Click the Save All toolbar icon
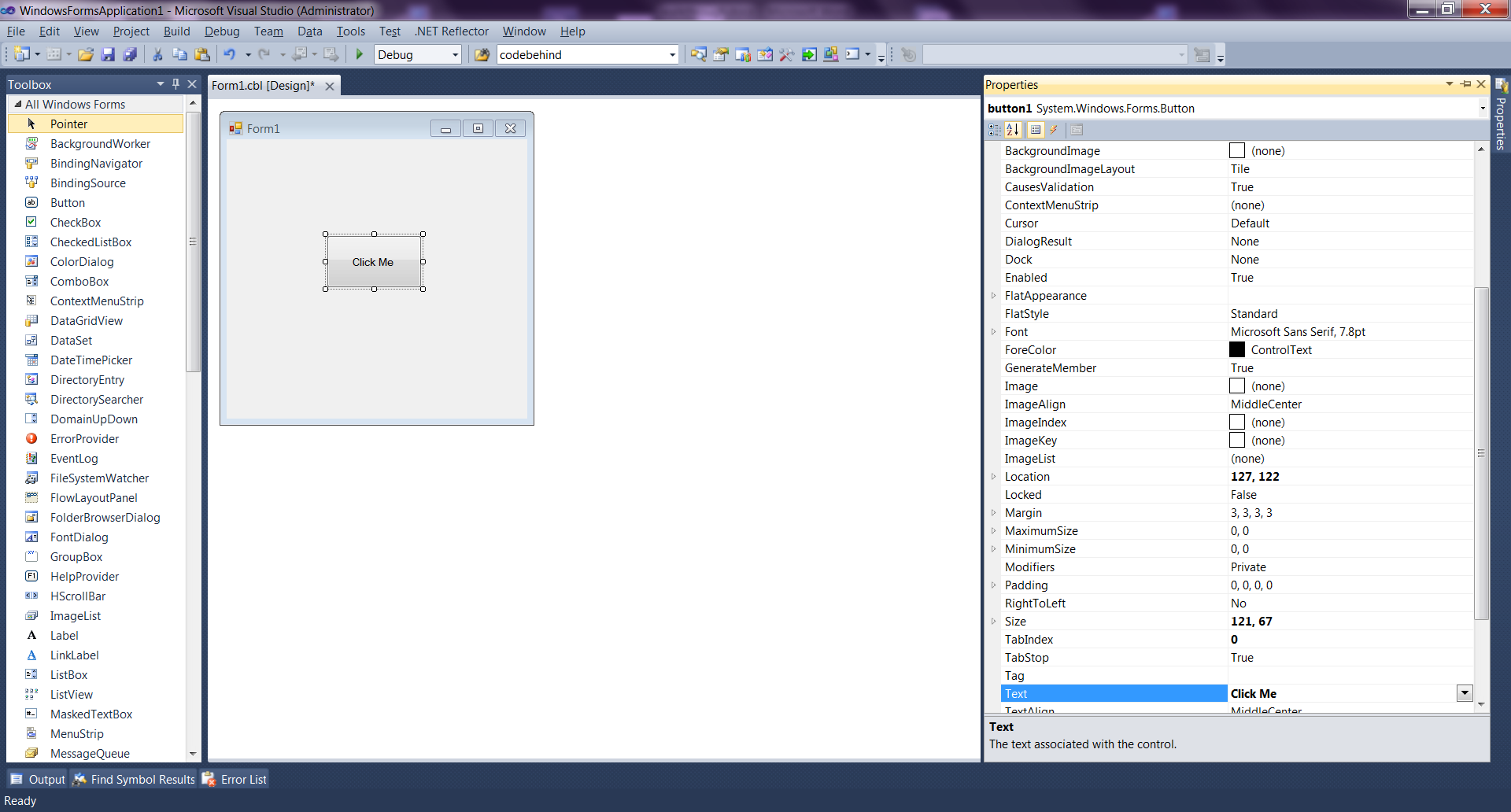The width and height of the screenshot is (1511, 812). pyautogui.click(x=130, y=54)
